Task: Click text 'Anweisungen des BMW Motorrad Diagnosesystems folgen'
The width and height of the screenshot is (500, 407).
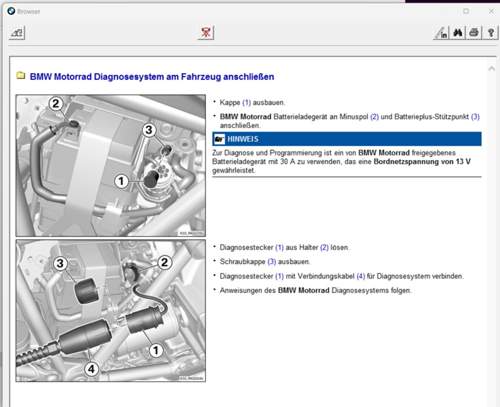Action: [x=315, y=290]
